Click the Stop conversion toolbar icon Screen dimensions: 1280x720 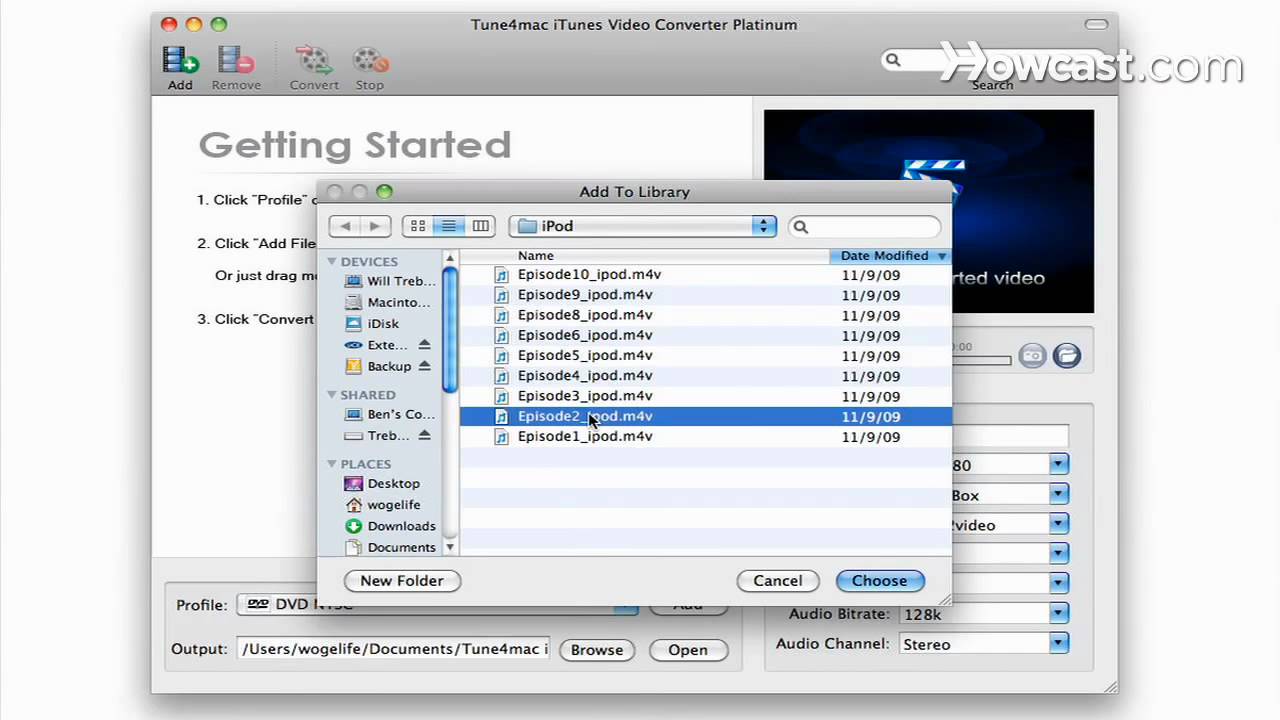370,62
